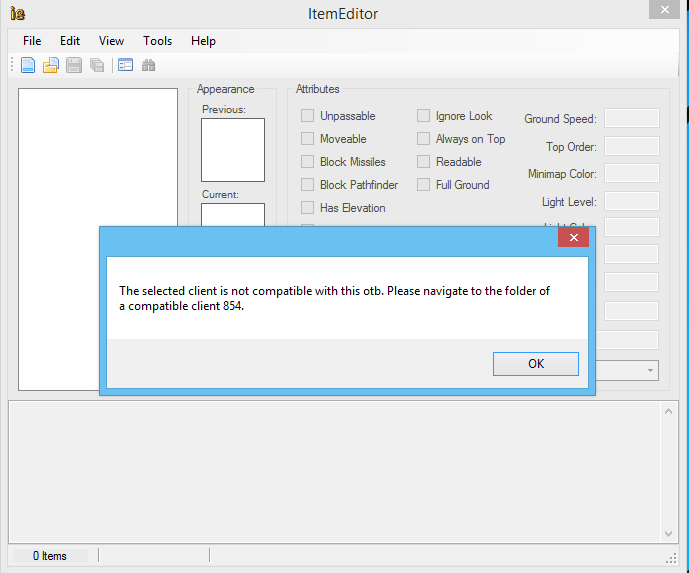This screenshot has width=689, height=573.
Task: Click the New file toolbar icon
Action: tap(28, 65)
